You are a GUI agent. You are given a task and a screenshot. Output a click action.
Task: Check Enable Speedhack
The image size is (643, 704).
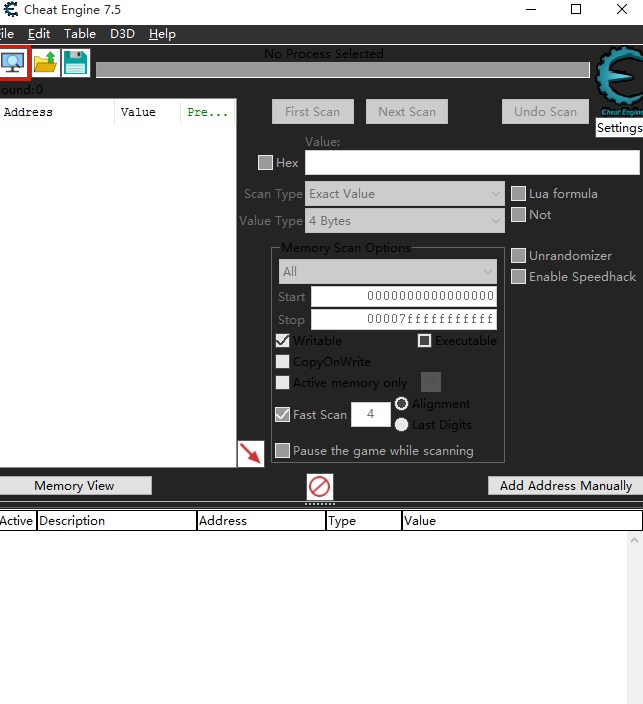pyautogui.click(x=518, y=277)
